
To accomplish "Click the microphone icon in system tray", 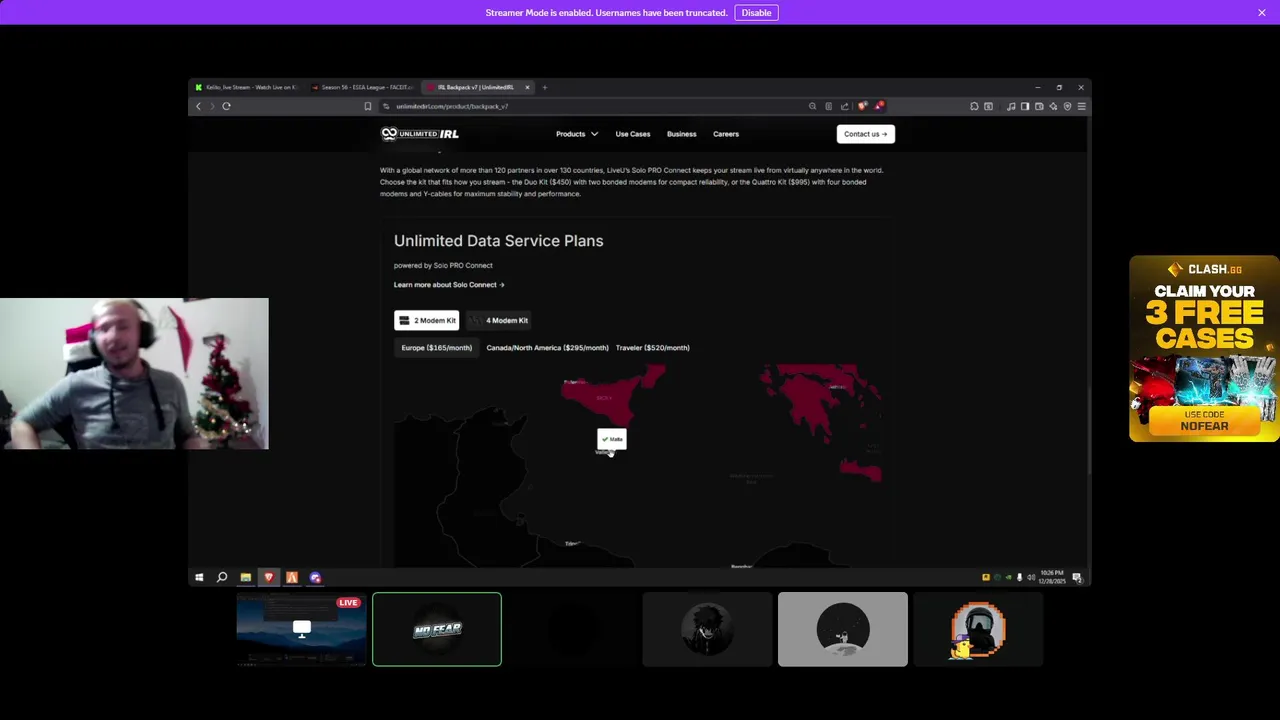I will click(1019, 577).
